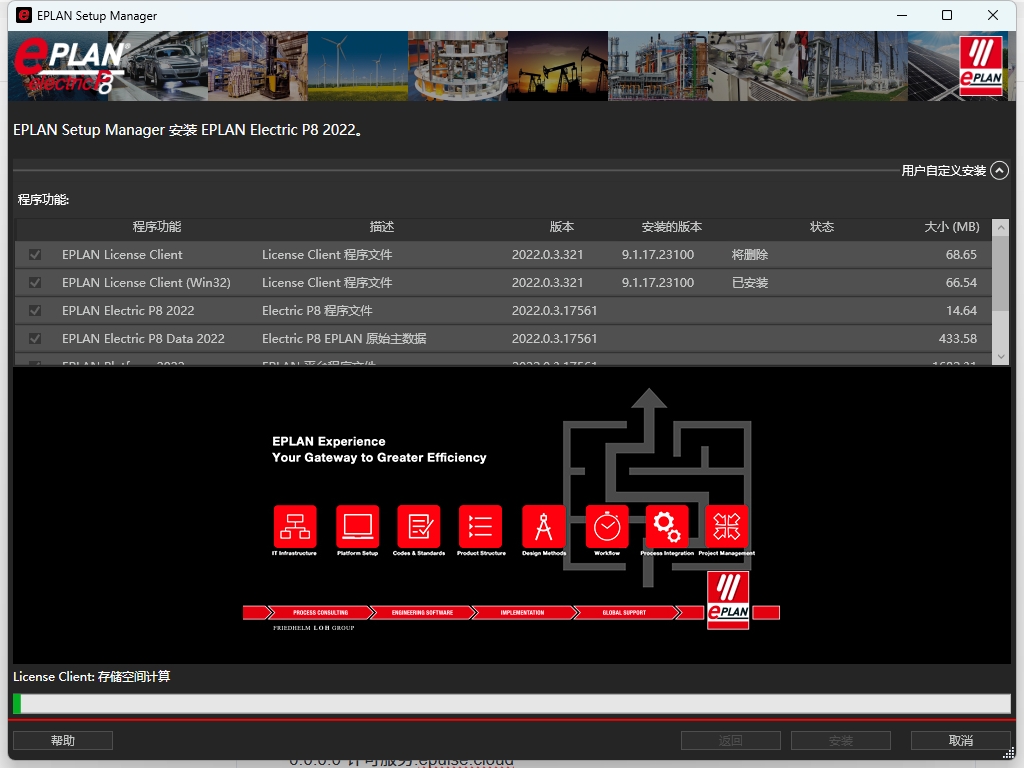1024x768 pixels.
Task: Click the 取消 cancel button
Action: pyautogui.click(x=960, y=741)
